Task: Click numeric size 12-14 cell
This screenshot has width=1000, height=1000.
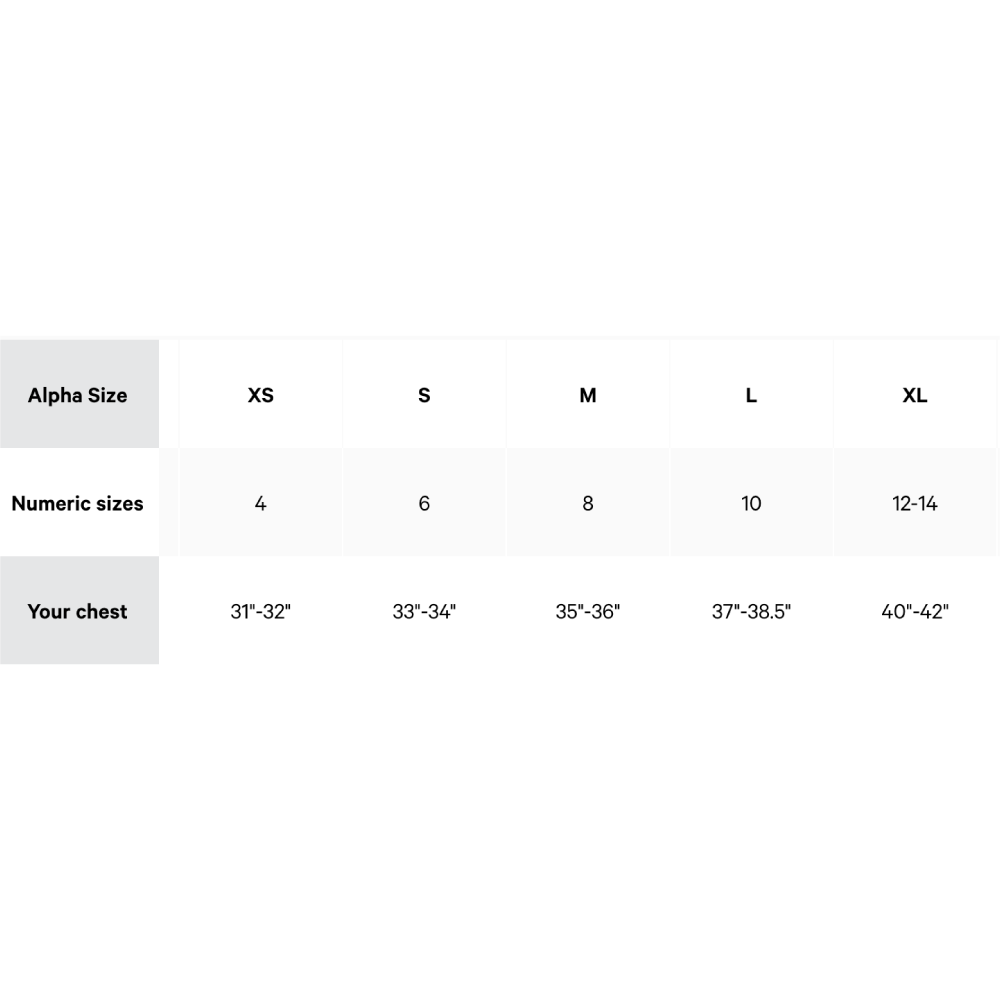Action: tap(915, 503)
